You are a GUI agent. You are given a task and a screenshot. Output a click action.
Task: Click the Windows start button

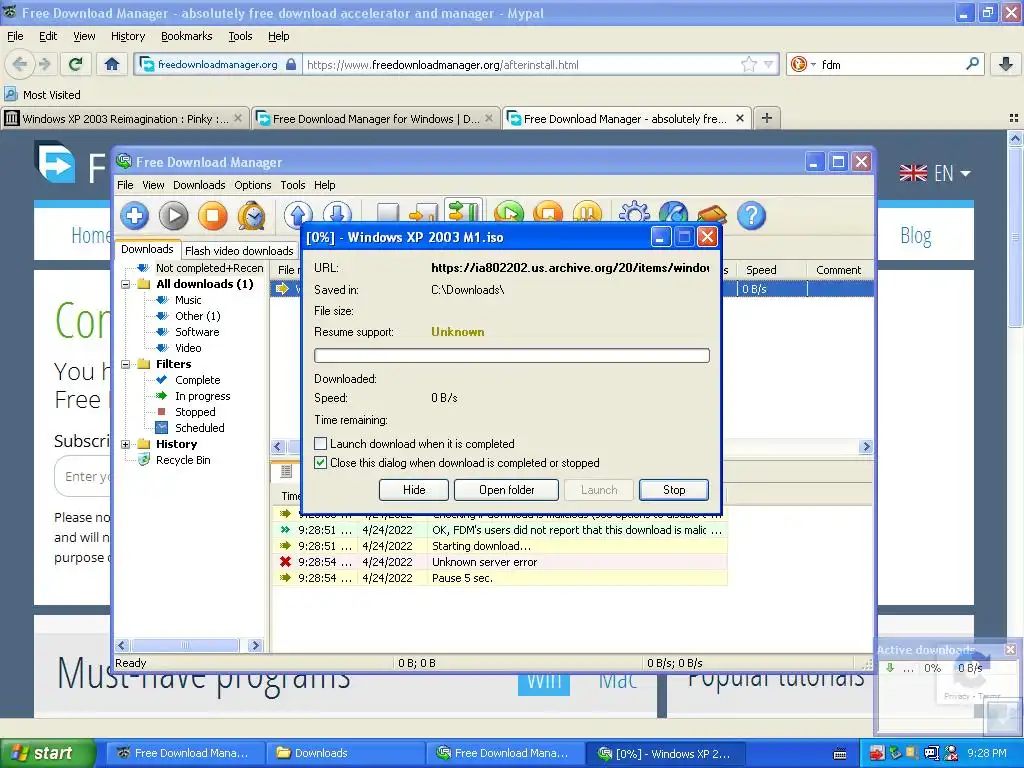[47, 753]
